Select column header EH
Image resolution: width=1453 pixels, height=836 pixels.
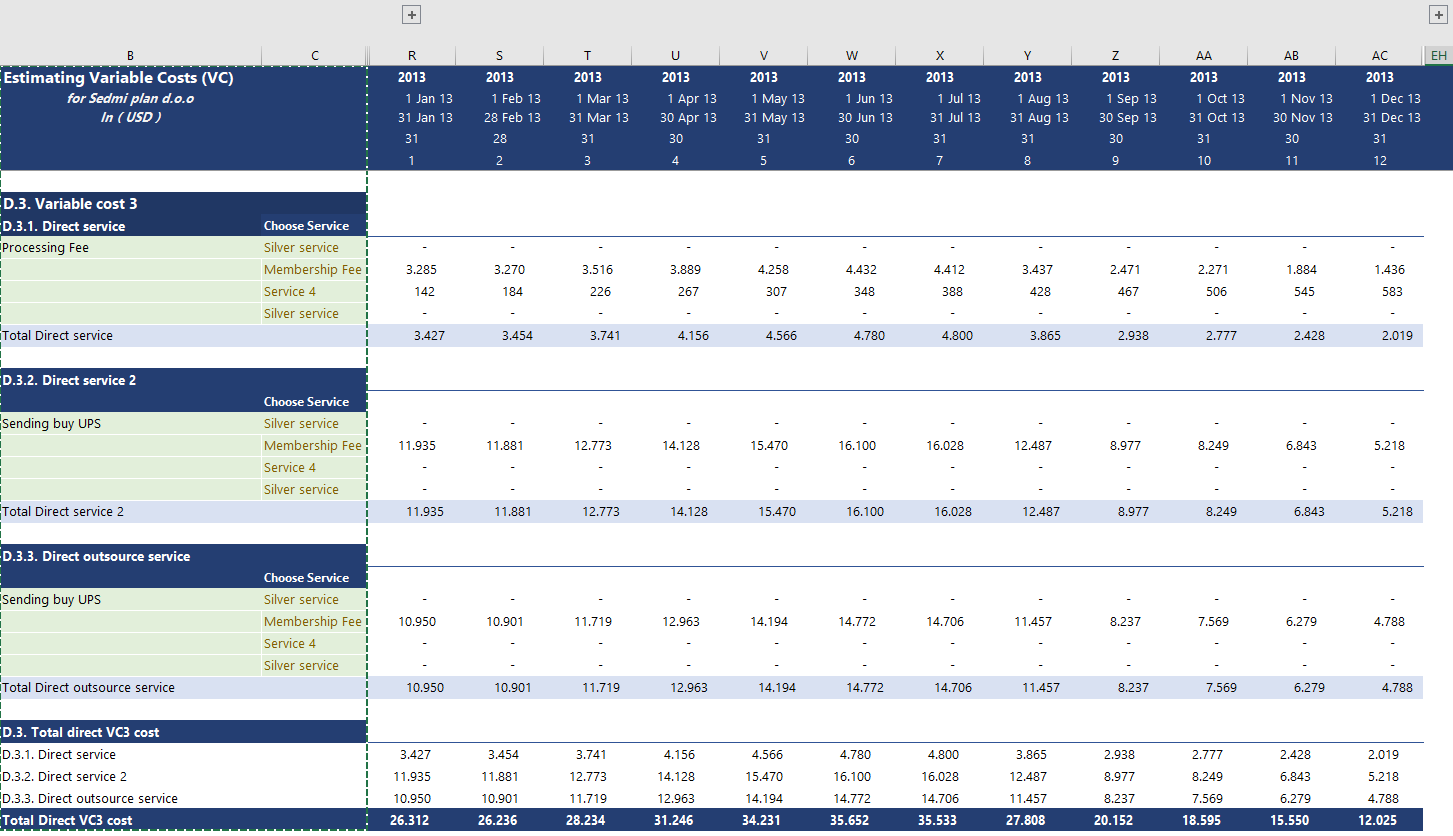[1438, 56]
